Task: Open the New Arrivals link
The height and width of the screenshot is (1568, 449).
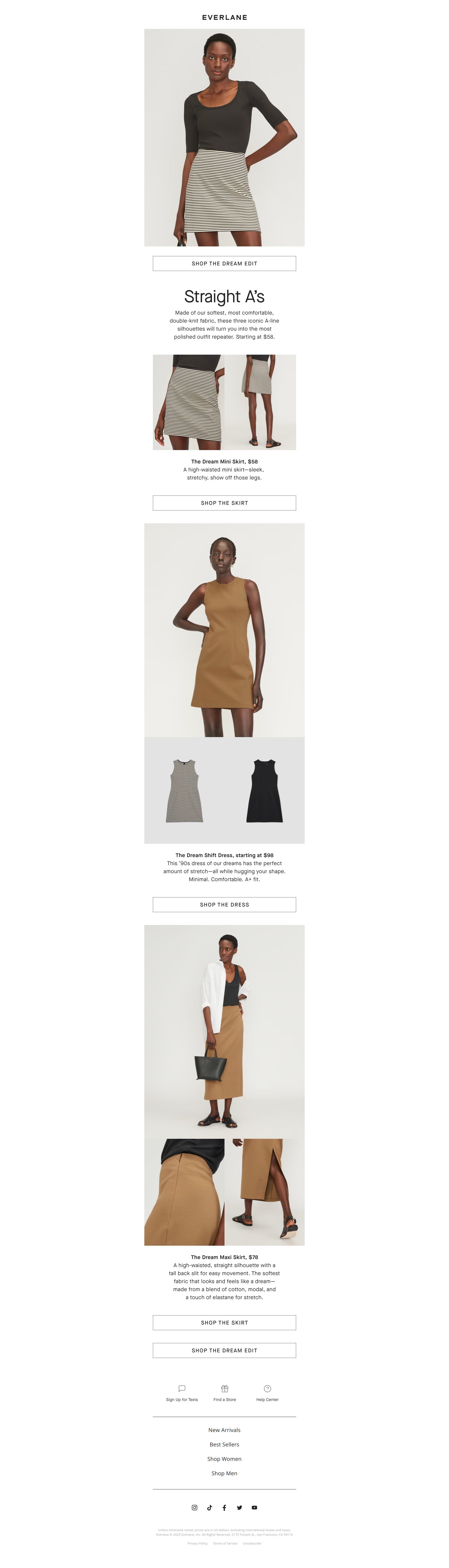Action: (224, 1429)
